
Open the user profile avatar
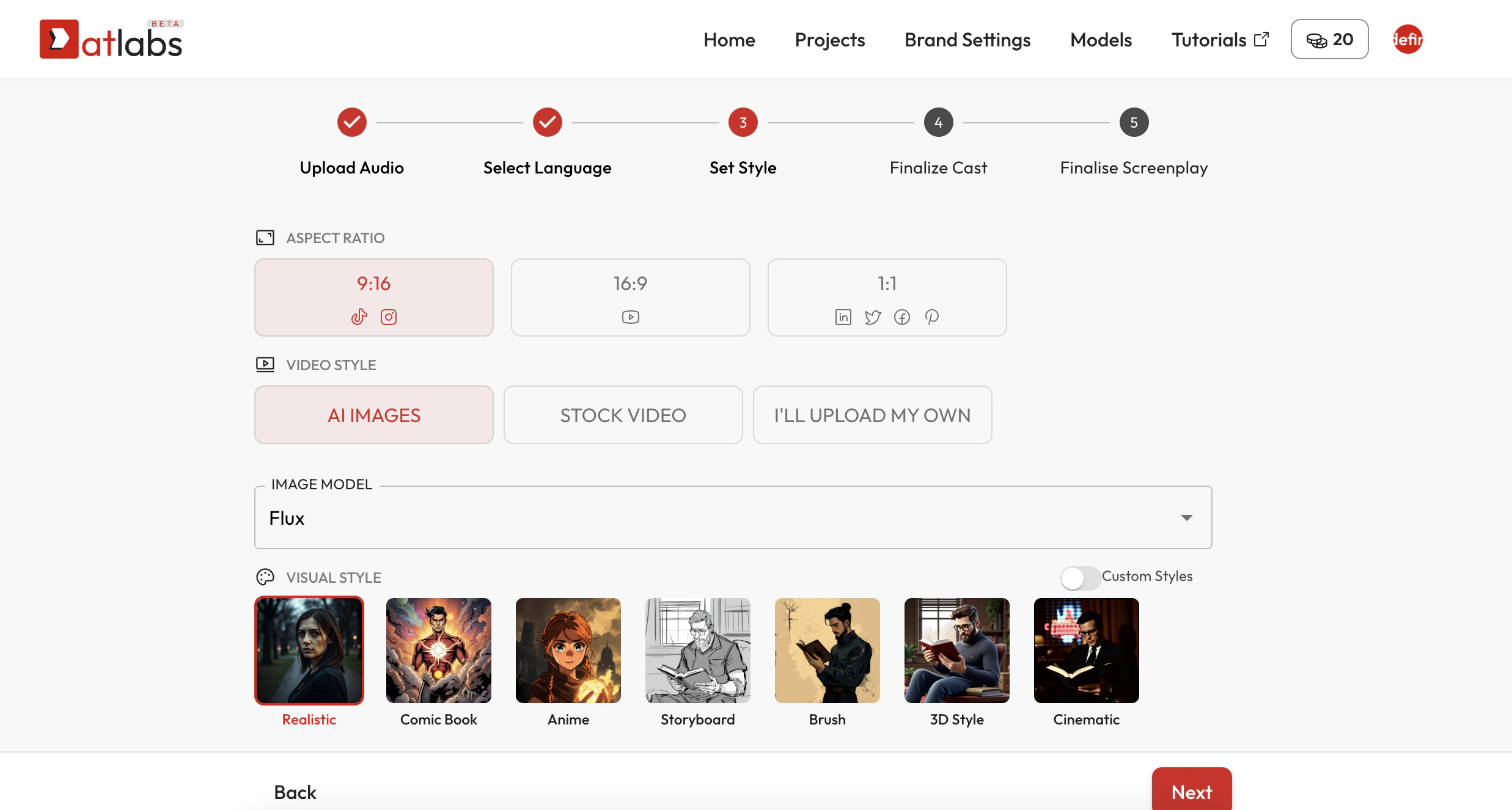[1407, 40]
